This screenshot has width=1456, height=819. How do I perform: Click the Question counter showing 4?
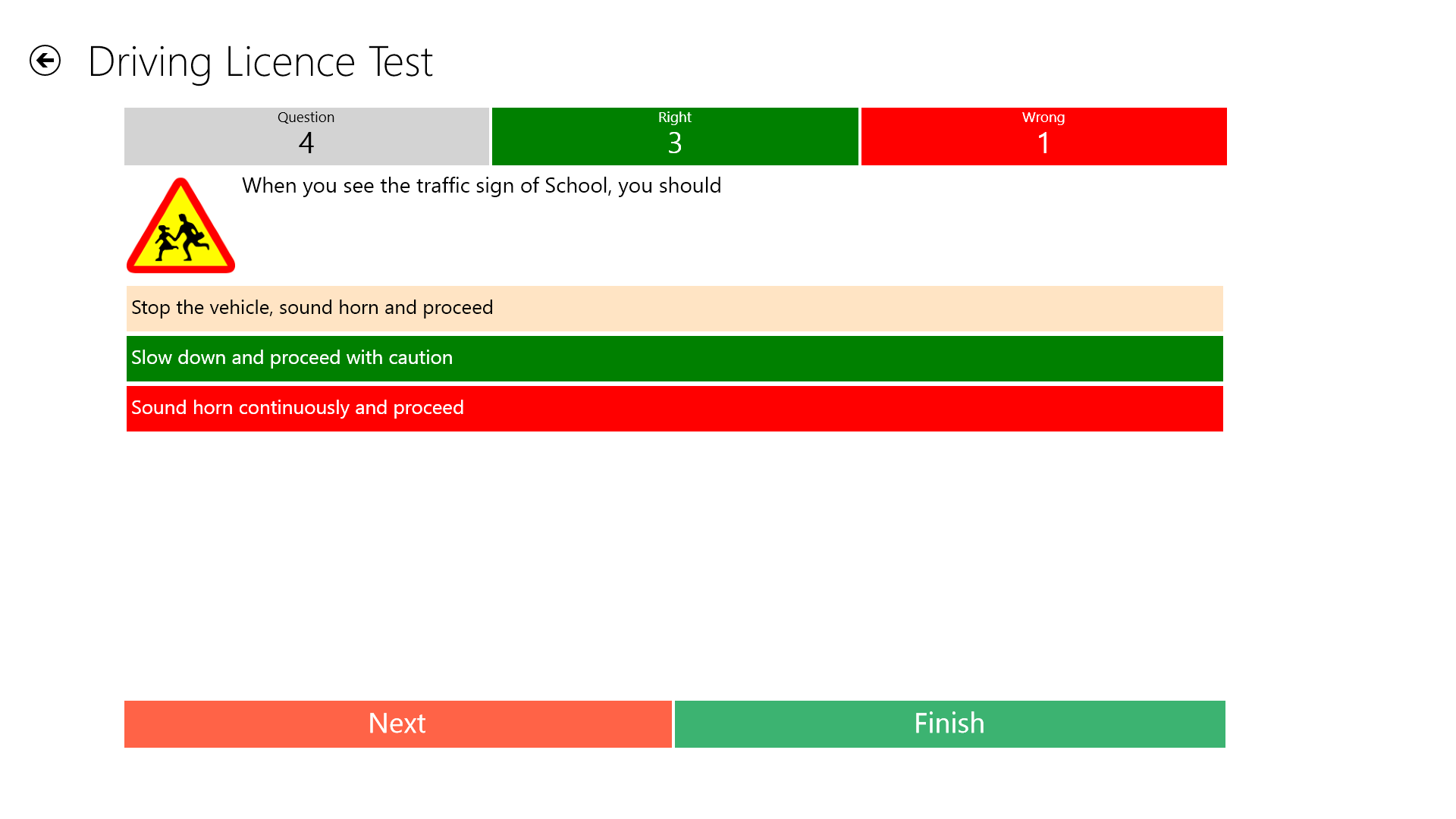306,136
